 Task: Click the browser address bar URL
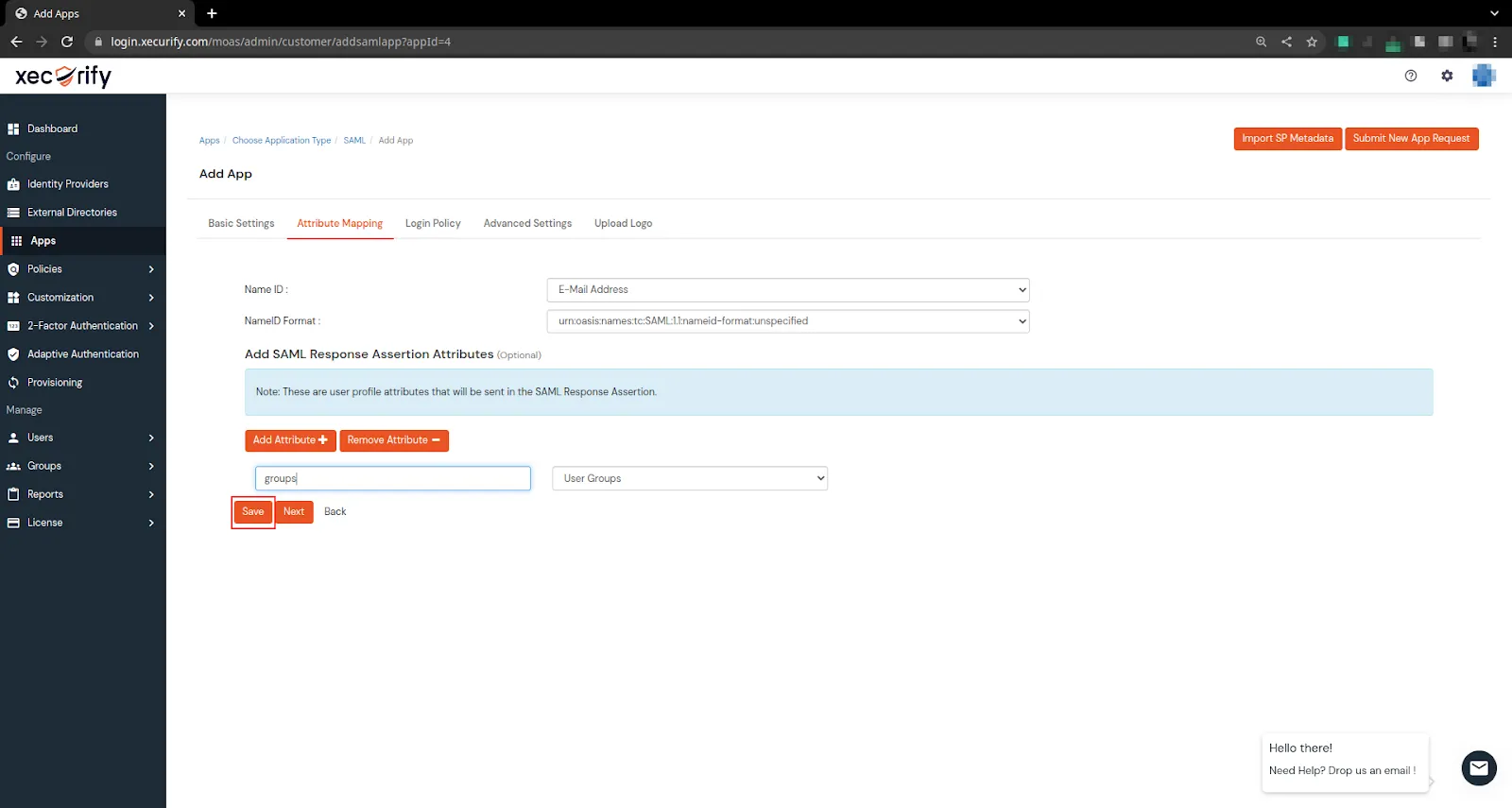(281, 42)
